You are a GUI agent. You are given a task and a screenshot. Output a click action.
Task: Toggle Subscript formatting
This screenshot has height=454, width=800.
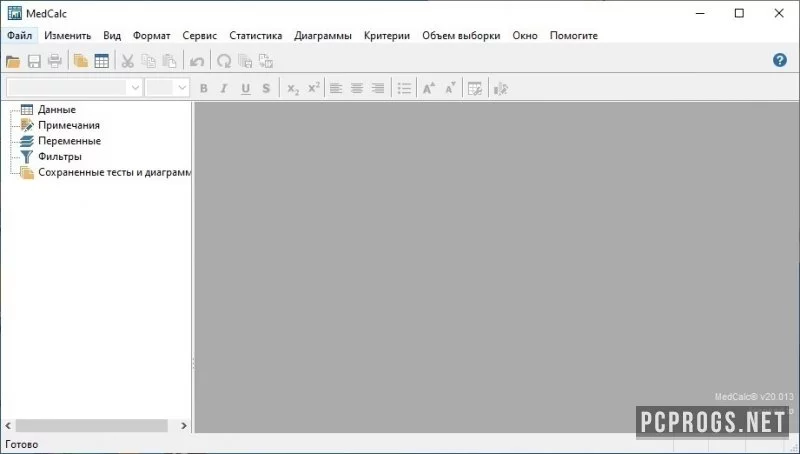coord(293,89)
